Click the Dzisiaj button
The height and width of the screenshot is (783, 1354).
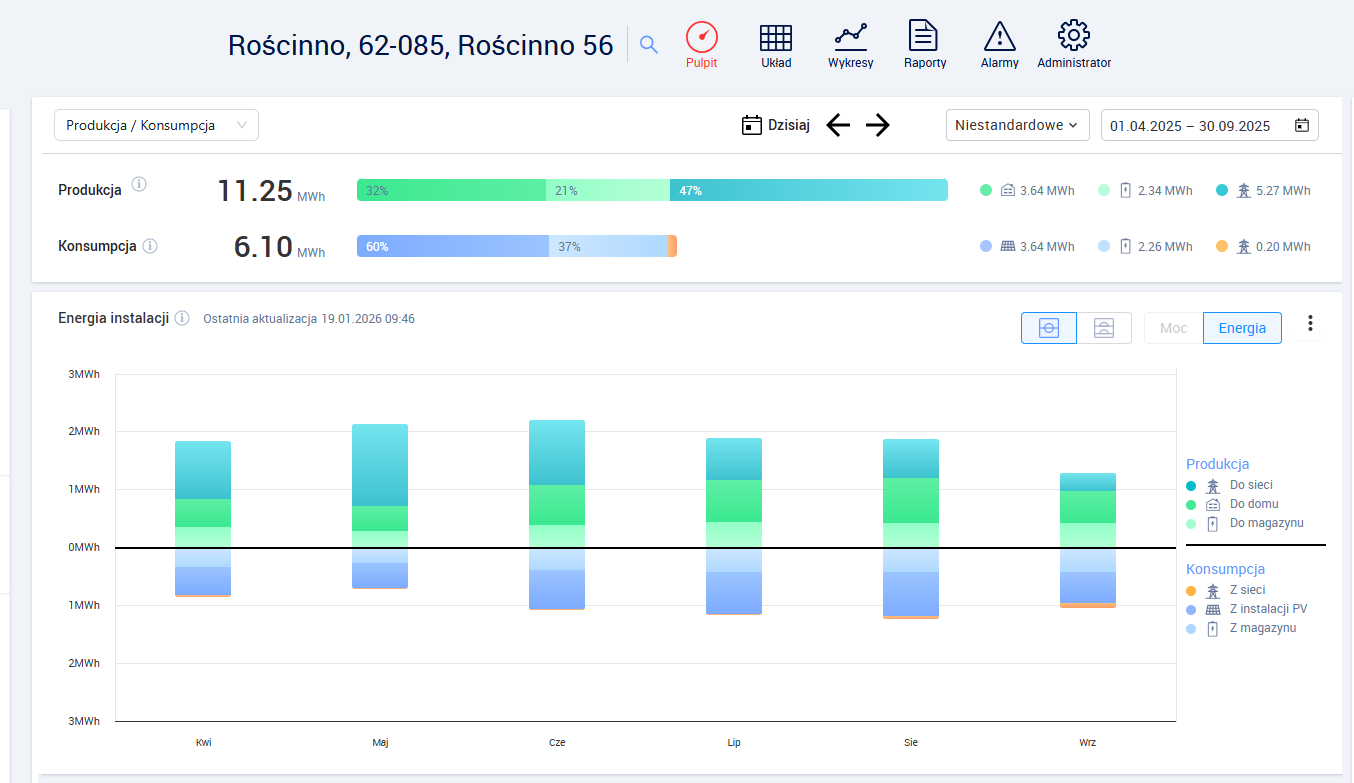coord(776,125)
